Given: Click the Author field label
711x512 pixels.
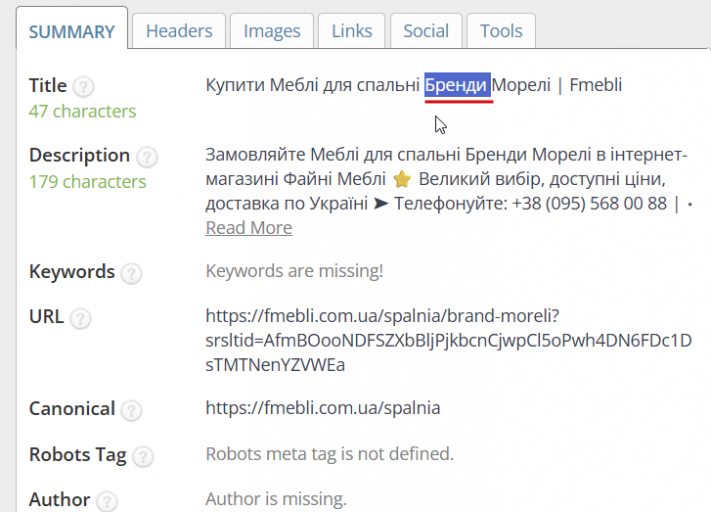Looking at the screenshot, I should [59, 499].
